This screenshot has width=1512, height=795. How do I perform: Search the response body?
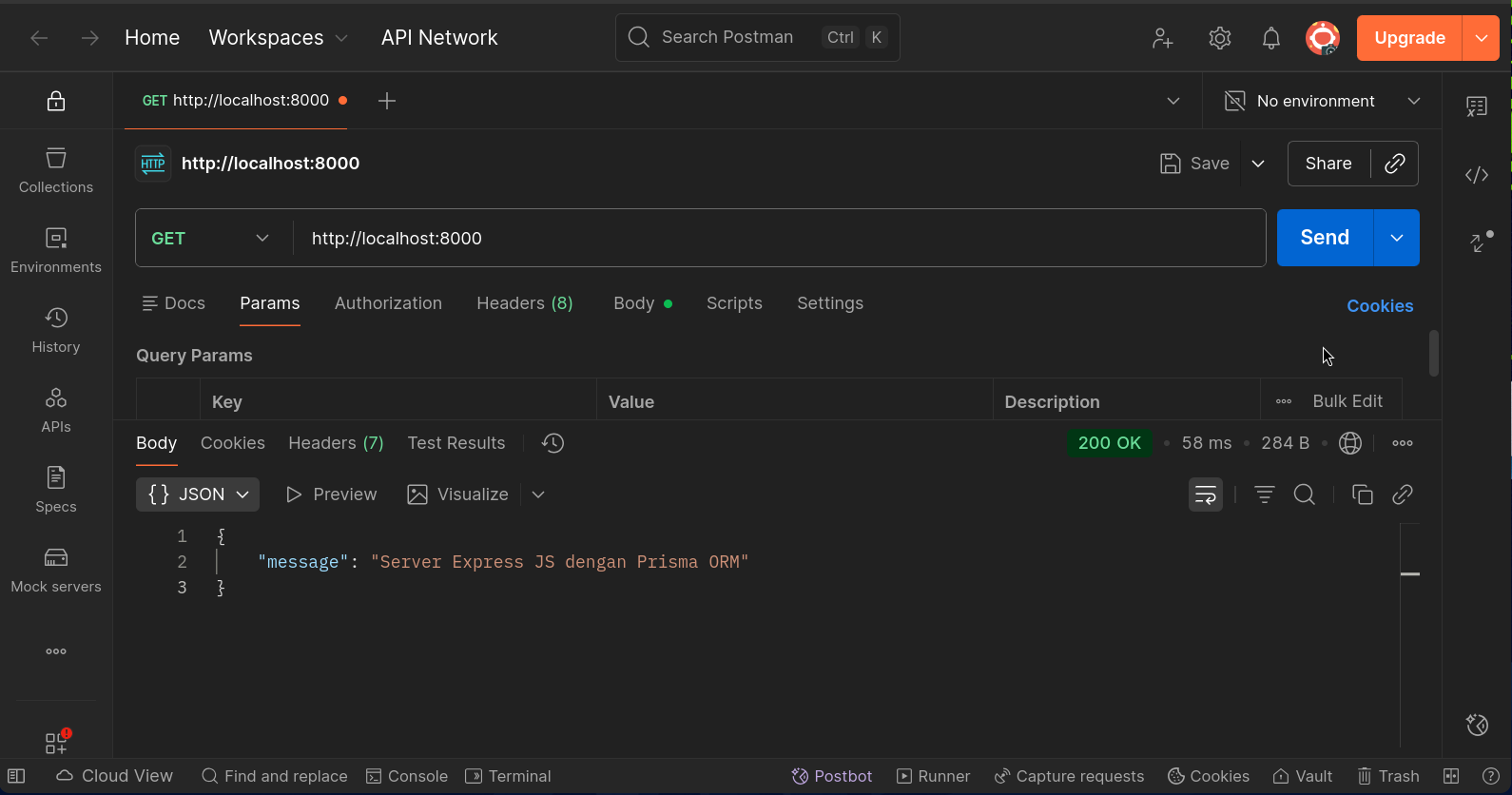1304,494
